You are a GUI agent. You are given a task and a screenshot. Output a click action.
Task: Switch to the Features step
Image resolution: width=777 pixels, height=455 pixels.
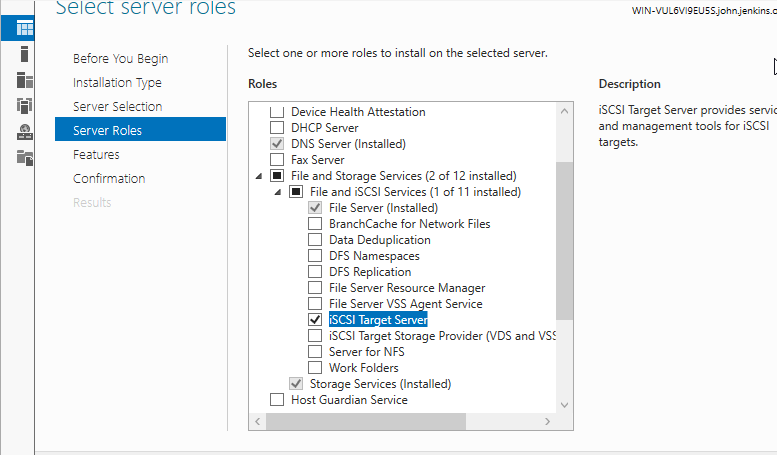pos(96,155)
